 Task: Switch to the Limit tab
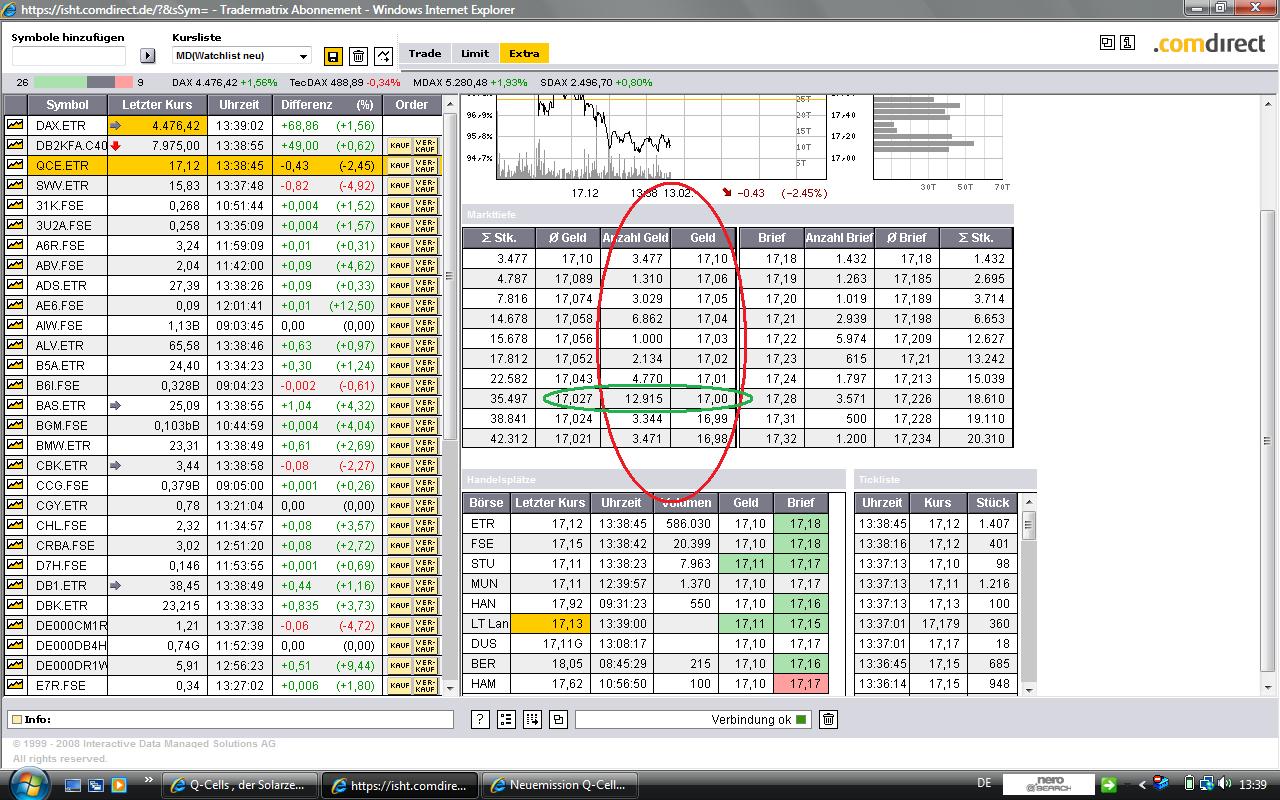(475, 54)
